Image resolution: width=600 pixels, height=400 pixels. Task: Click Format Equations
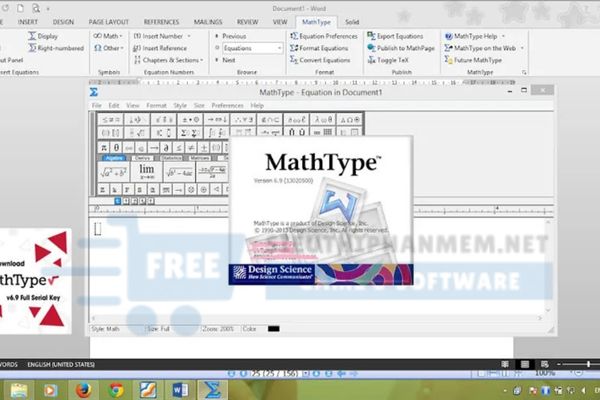[x=319, y=48]
